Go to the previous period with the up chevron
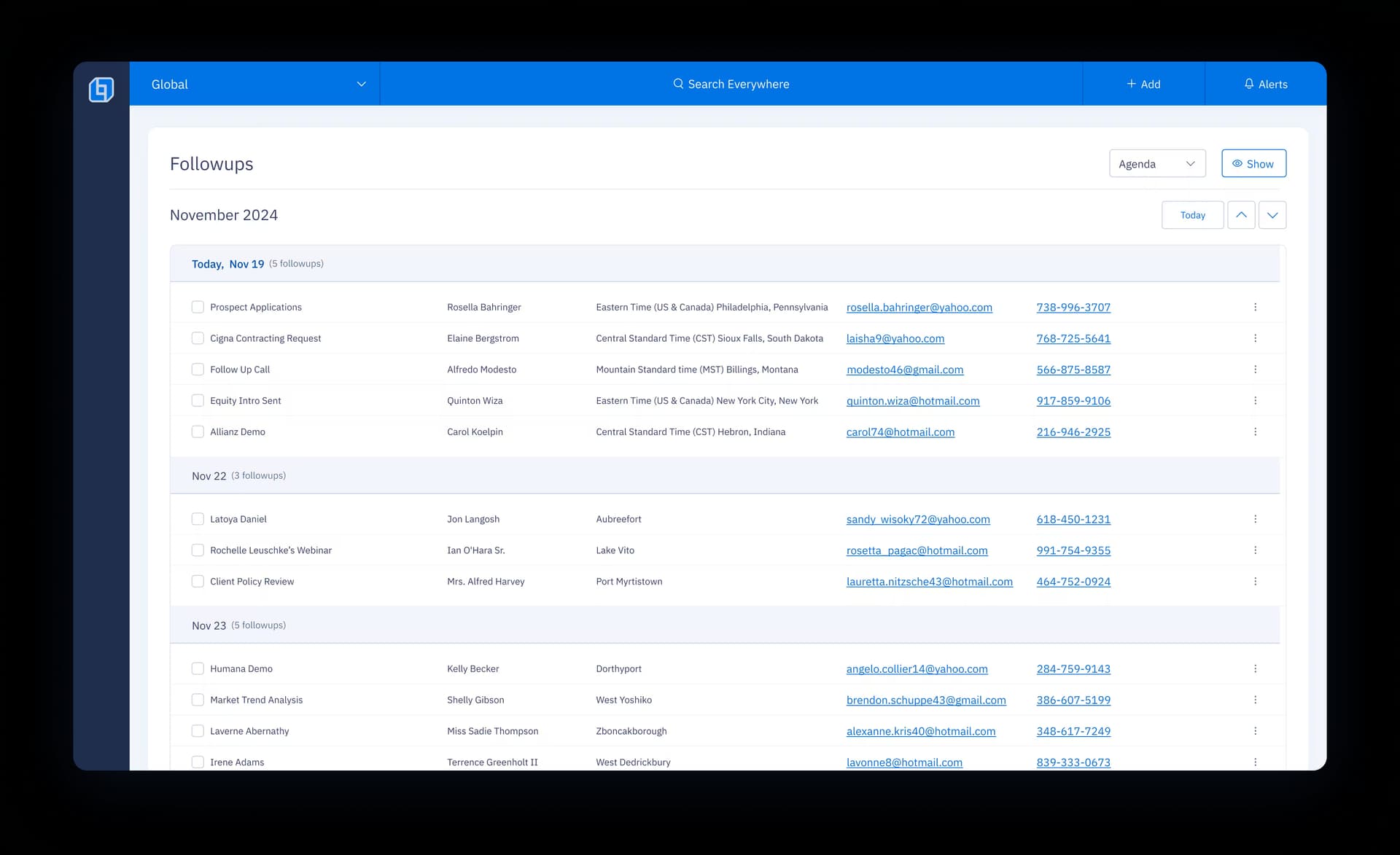Screen dimensions: 1400x855 point(1241,215)
